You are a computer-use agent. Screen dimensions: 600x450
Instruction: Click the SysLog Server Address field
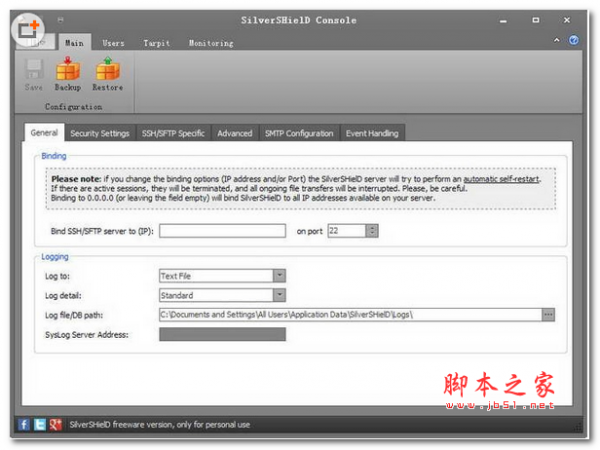(222, 334)
